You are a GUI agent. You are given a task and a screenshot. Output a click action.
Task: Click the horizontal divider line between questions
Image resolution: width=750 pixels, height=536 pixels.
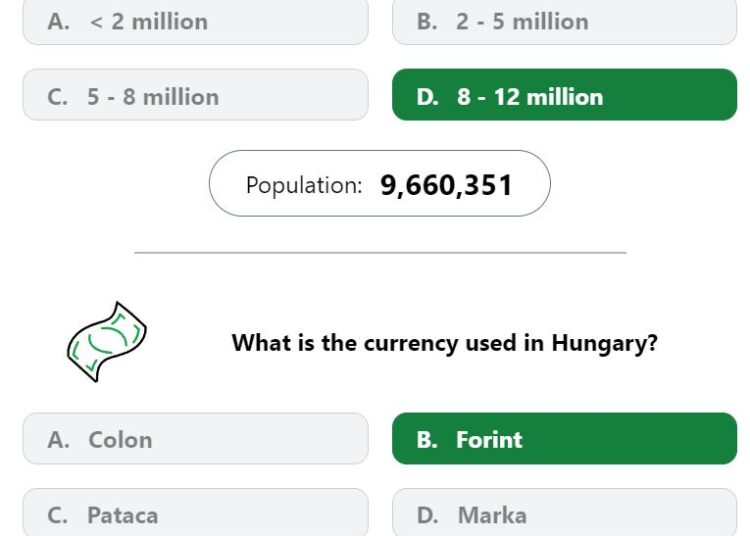tap(380, 252)
